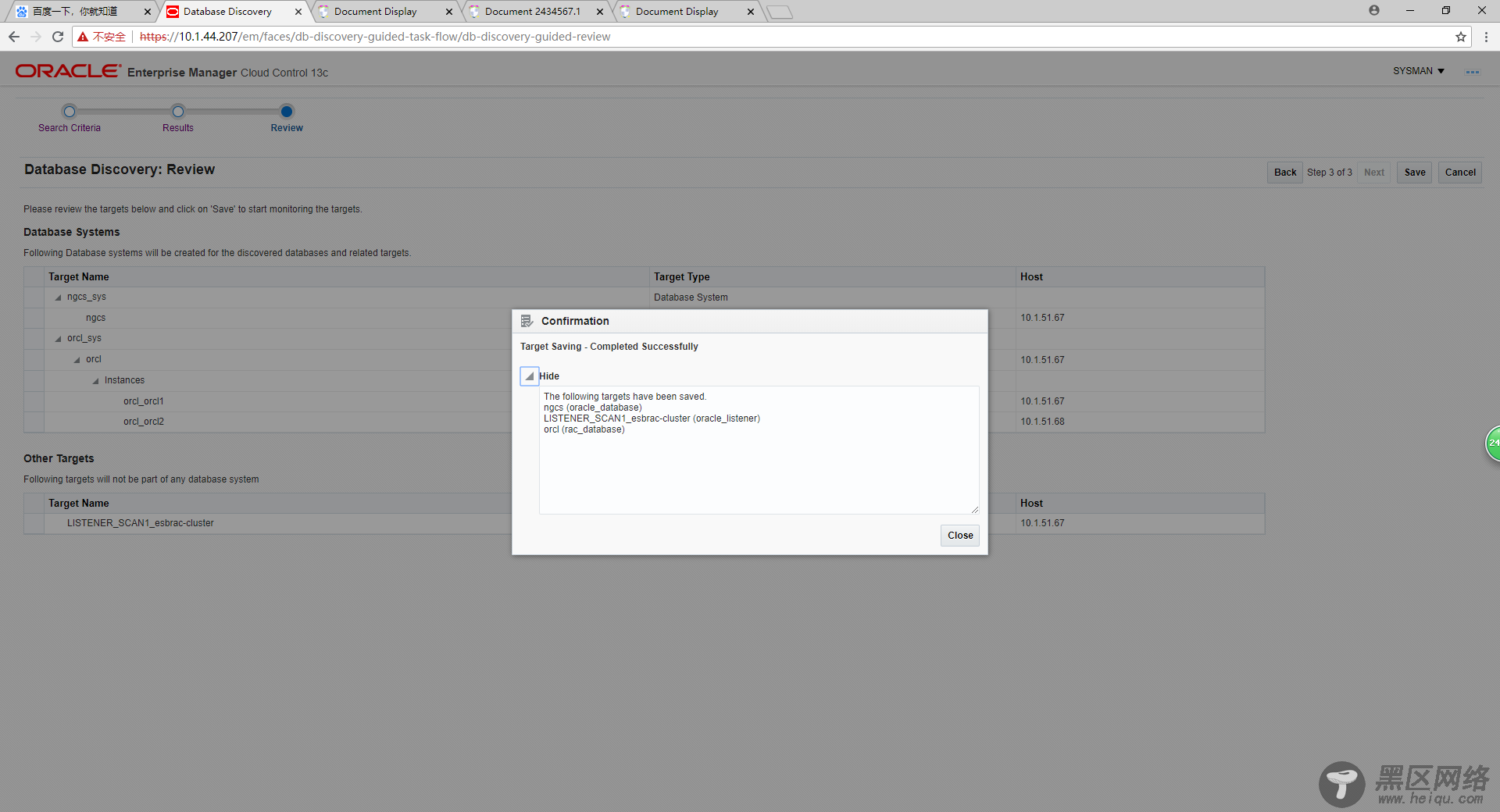
Task: Open the accessibility dots menu icon
Action: 1473,72
